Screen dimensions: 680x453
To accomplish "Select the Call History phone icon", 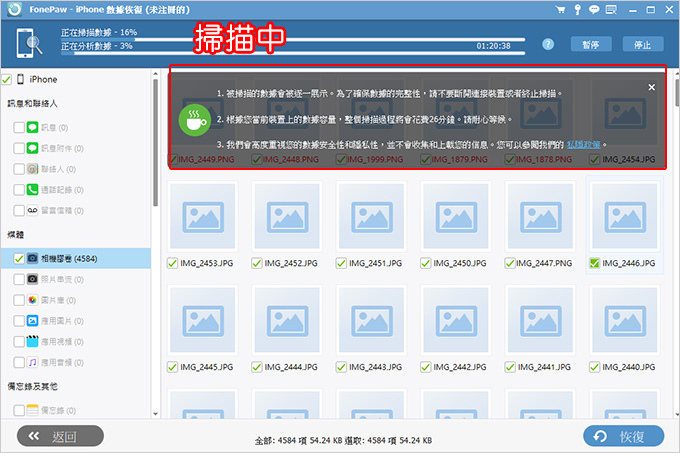I will 33,189.
